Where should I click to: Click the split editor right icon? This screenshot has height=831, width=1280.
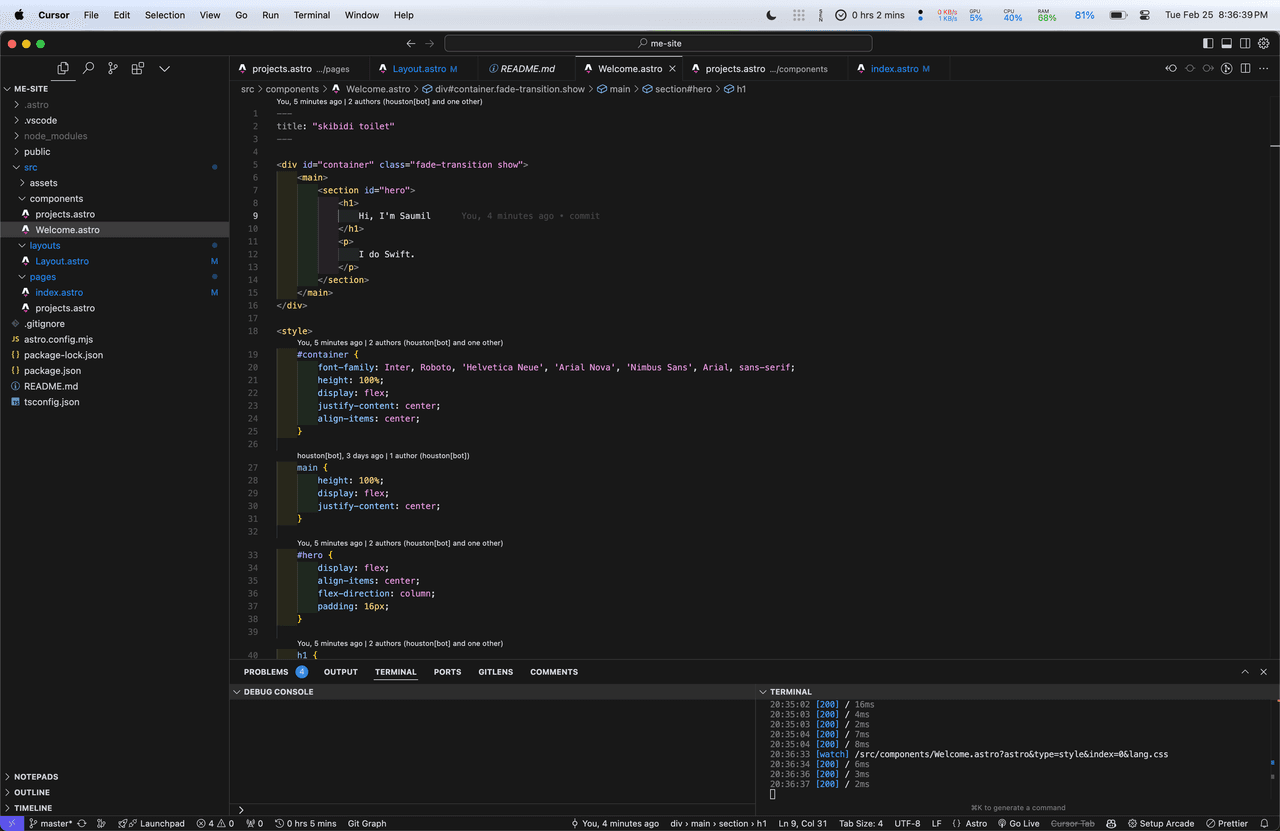pos(1245,69)
